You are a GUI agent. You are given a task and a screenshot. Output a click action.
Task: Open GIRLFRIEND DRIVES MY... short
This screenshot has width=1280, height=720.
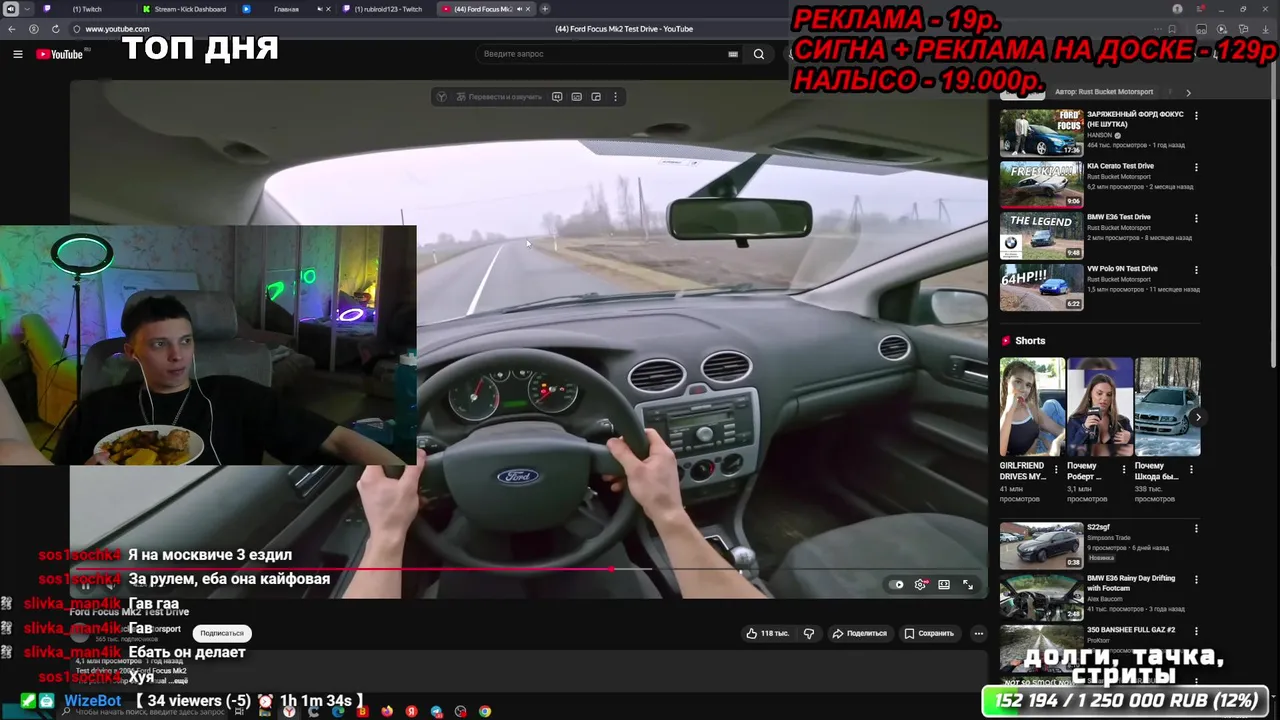1032,407
